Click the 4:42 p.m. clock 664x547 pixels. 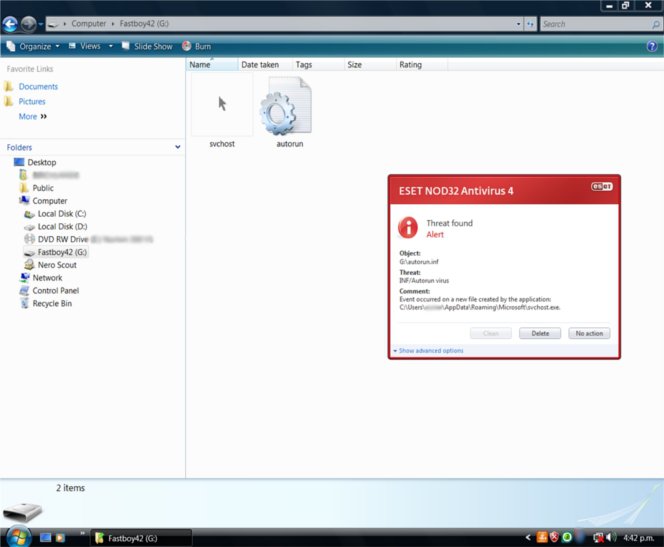pos(639,538)
